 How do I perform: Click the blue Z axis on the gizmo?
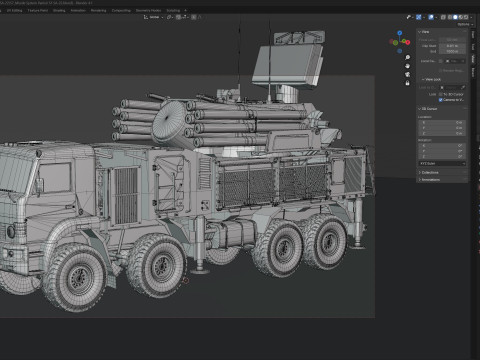[x=400, y=33]
